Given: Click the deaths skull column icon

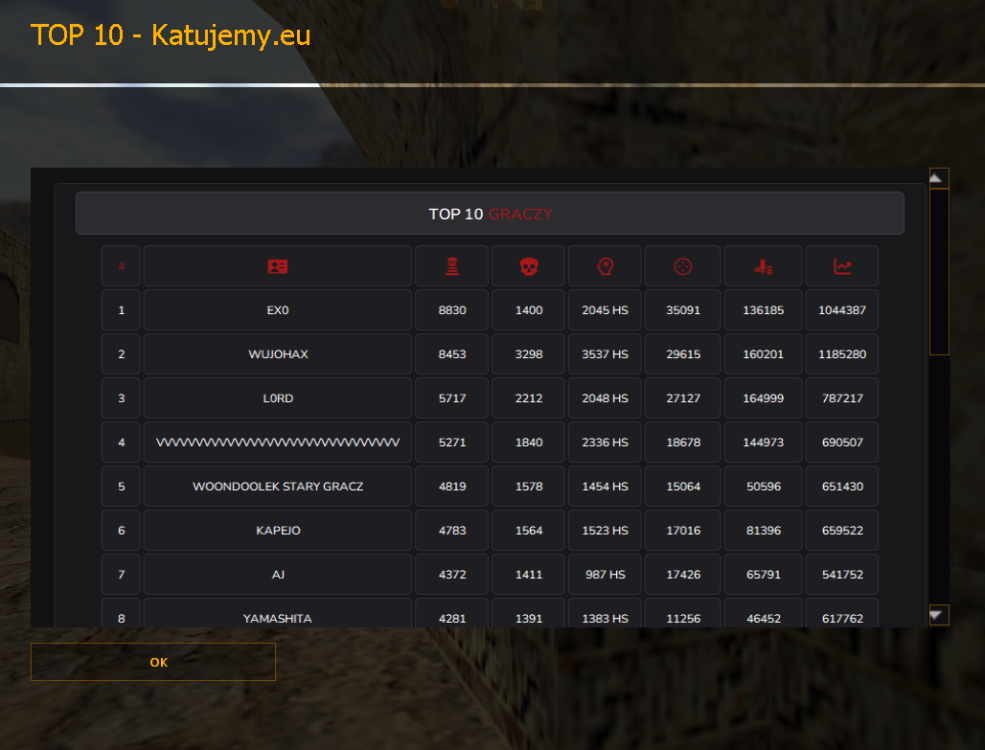Looking at the screenshot, I should pos(529,266).
